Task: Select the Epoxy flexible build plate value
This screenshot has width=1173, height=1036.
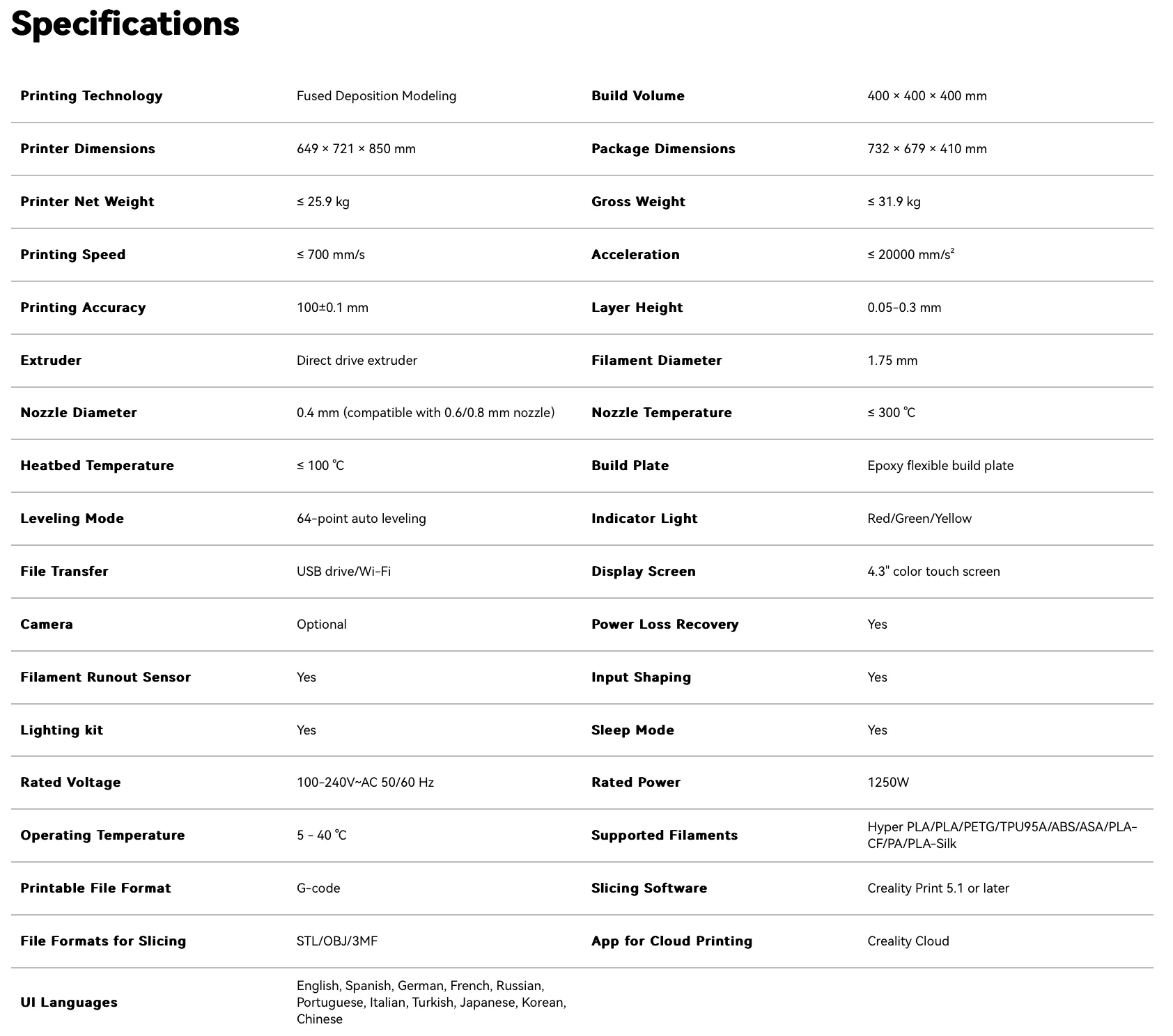Action: 940,466
